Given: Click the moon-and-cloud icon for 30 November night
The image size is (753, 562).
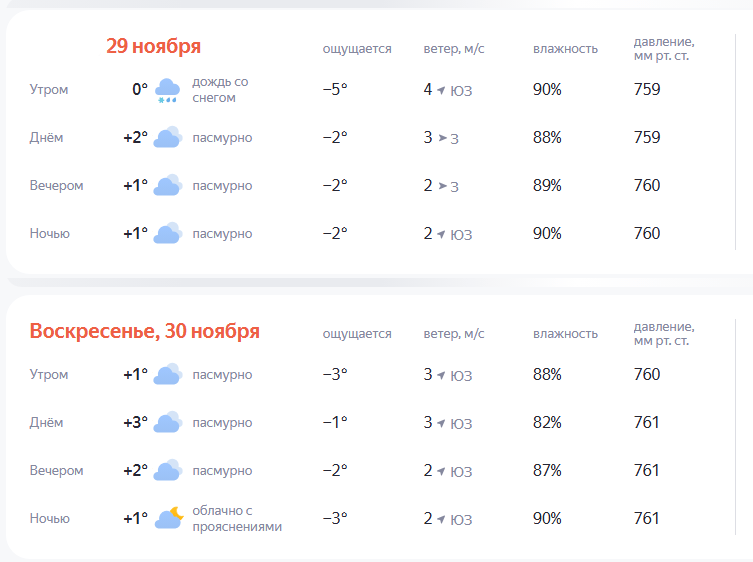Looking at the screenshot, I should (x=168, y=518).
